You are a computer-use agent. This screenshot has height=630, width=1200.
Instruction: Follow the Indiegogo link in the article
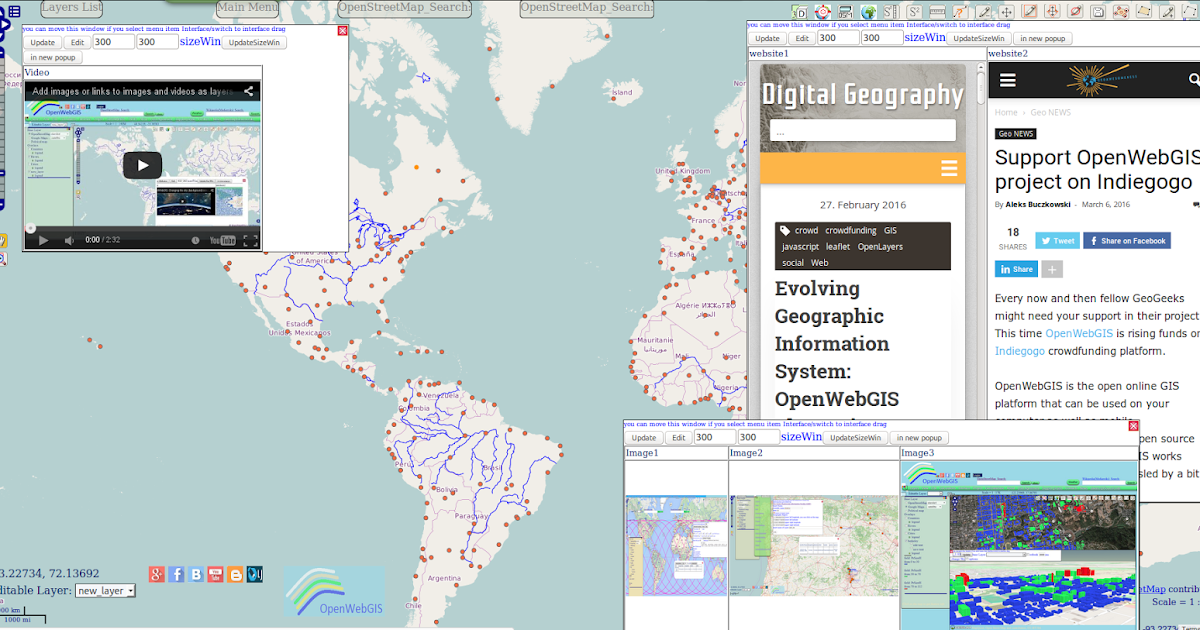pos(1019,351)
